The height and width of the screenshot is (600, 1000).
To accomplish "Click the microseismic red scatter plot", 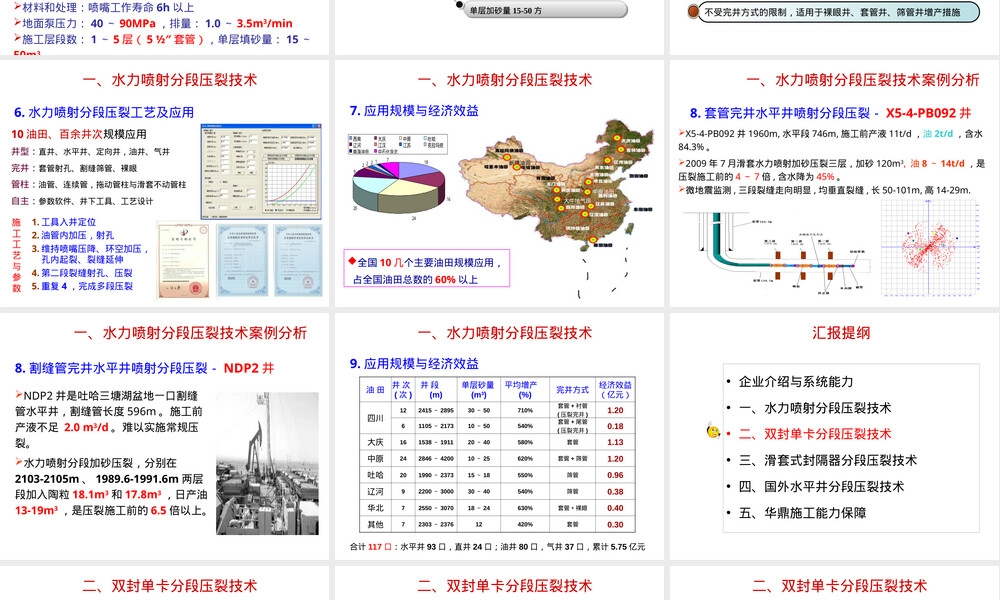I will pos(929,247).
